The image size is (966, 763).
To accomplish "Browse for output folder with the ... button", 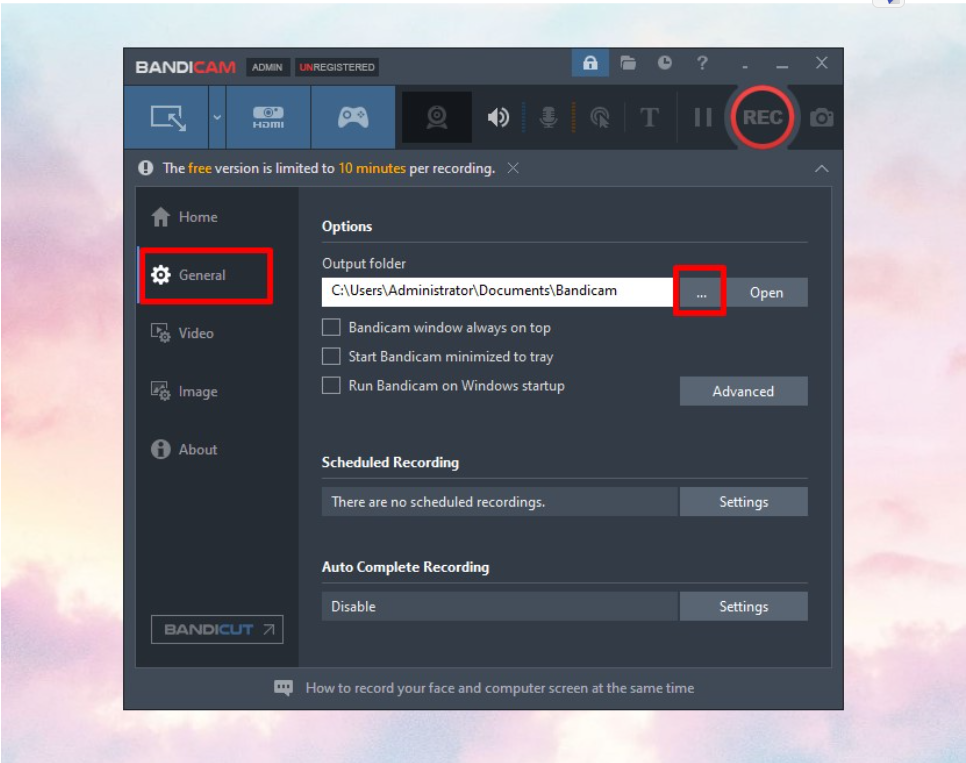I will [700, 292].
